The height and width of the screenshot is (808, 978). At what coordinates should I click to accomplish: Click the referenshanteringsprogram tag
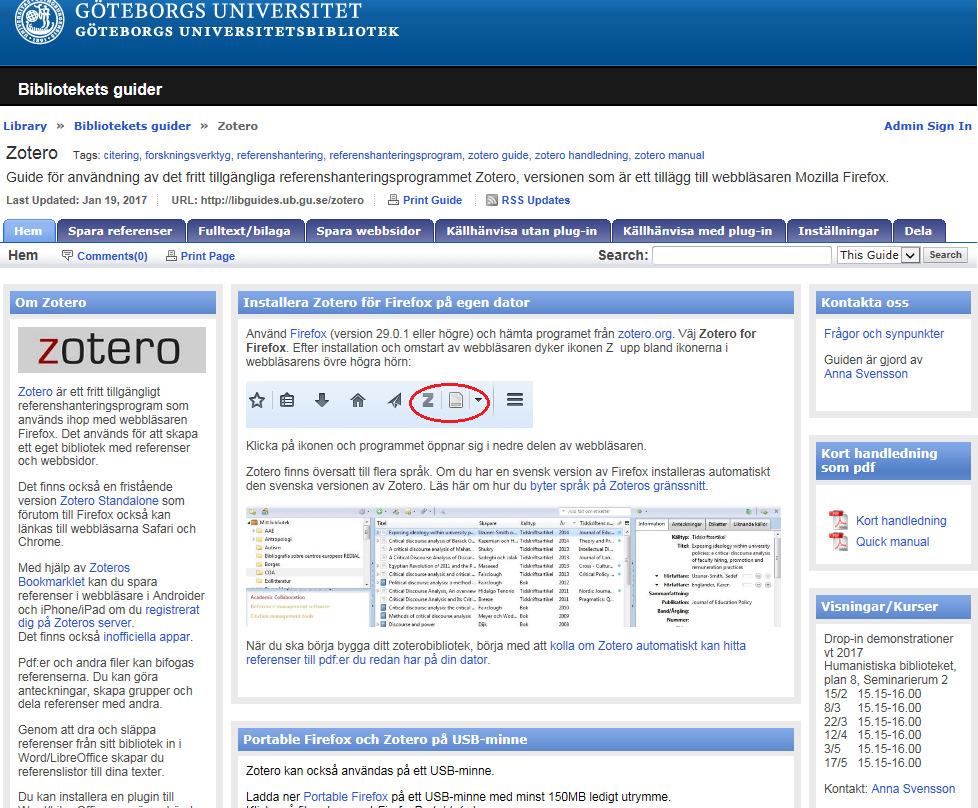395,155
